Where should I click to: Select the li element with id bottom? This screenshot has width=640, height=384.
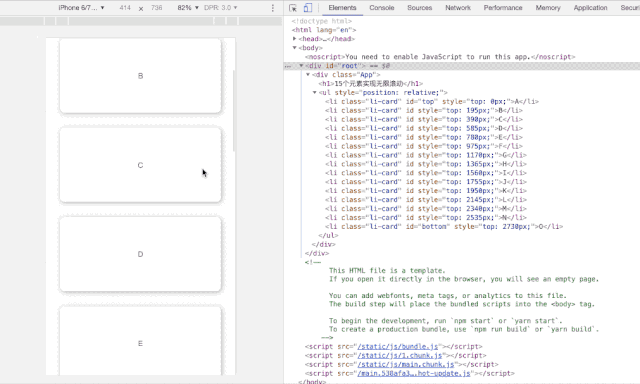[444, 226]
